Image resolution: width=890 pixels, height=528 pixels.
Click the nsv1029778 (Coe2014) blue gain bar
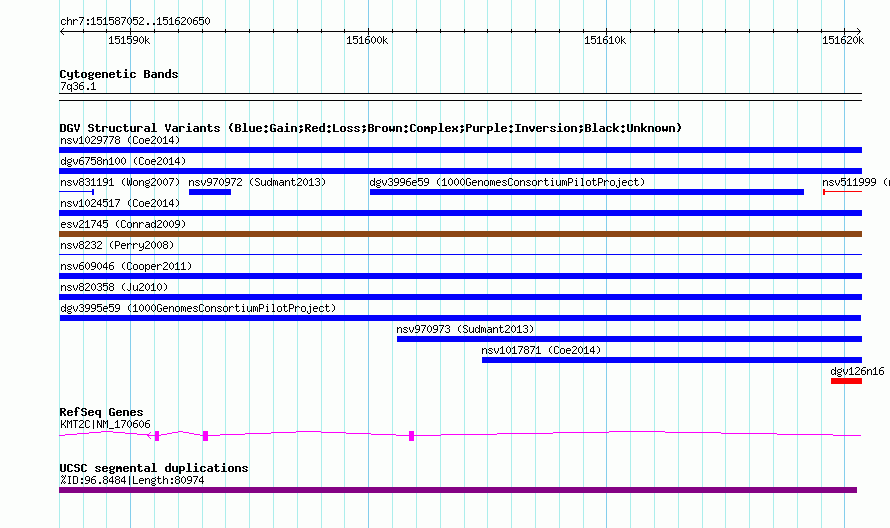coord(460,150)
